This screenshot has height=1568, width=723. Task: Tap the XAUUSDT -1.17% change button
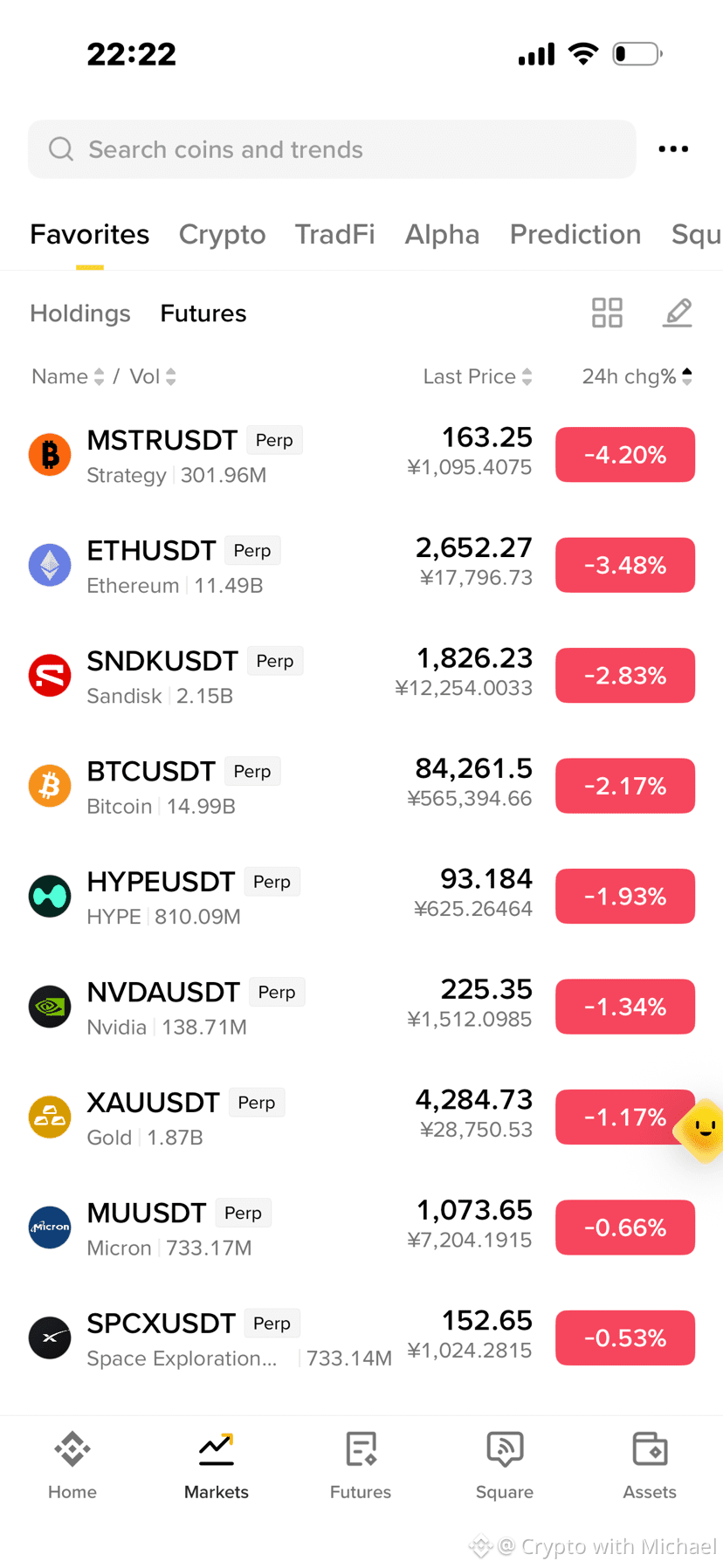click(625, 1117)
